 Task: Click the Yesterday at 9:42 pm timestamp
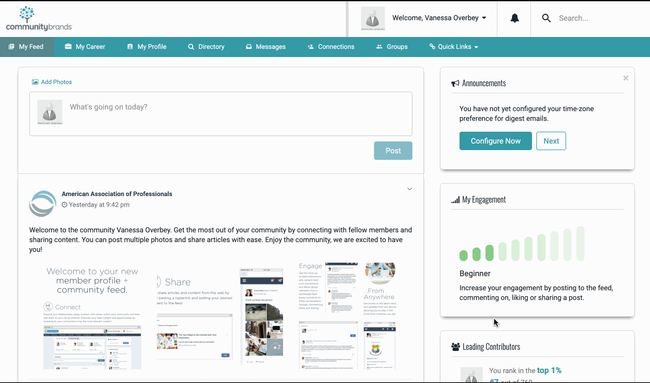coord(99,205)
